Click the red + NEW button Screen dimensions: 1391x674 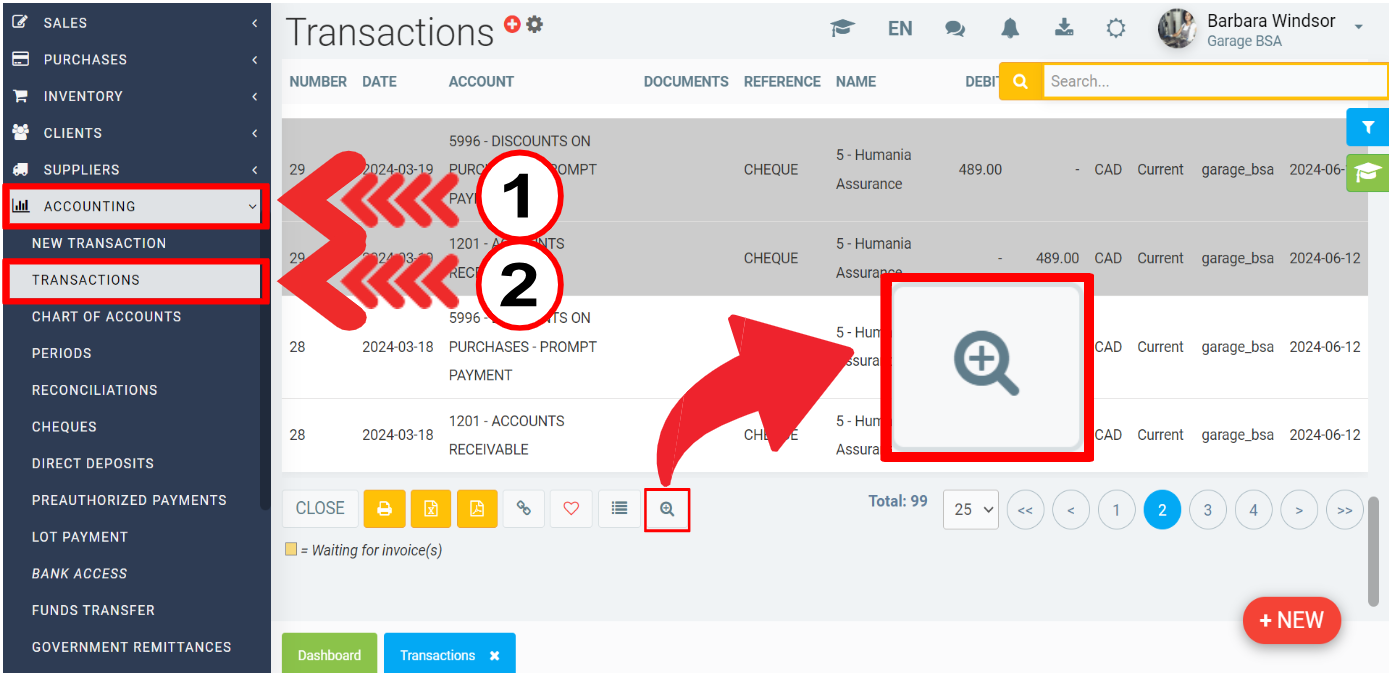pyautogui.click(x=1291, y=620)
